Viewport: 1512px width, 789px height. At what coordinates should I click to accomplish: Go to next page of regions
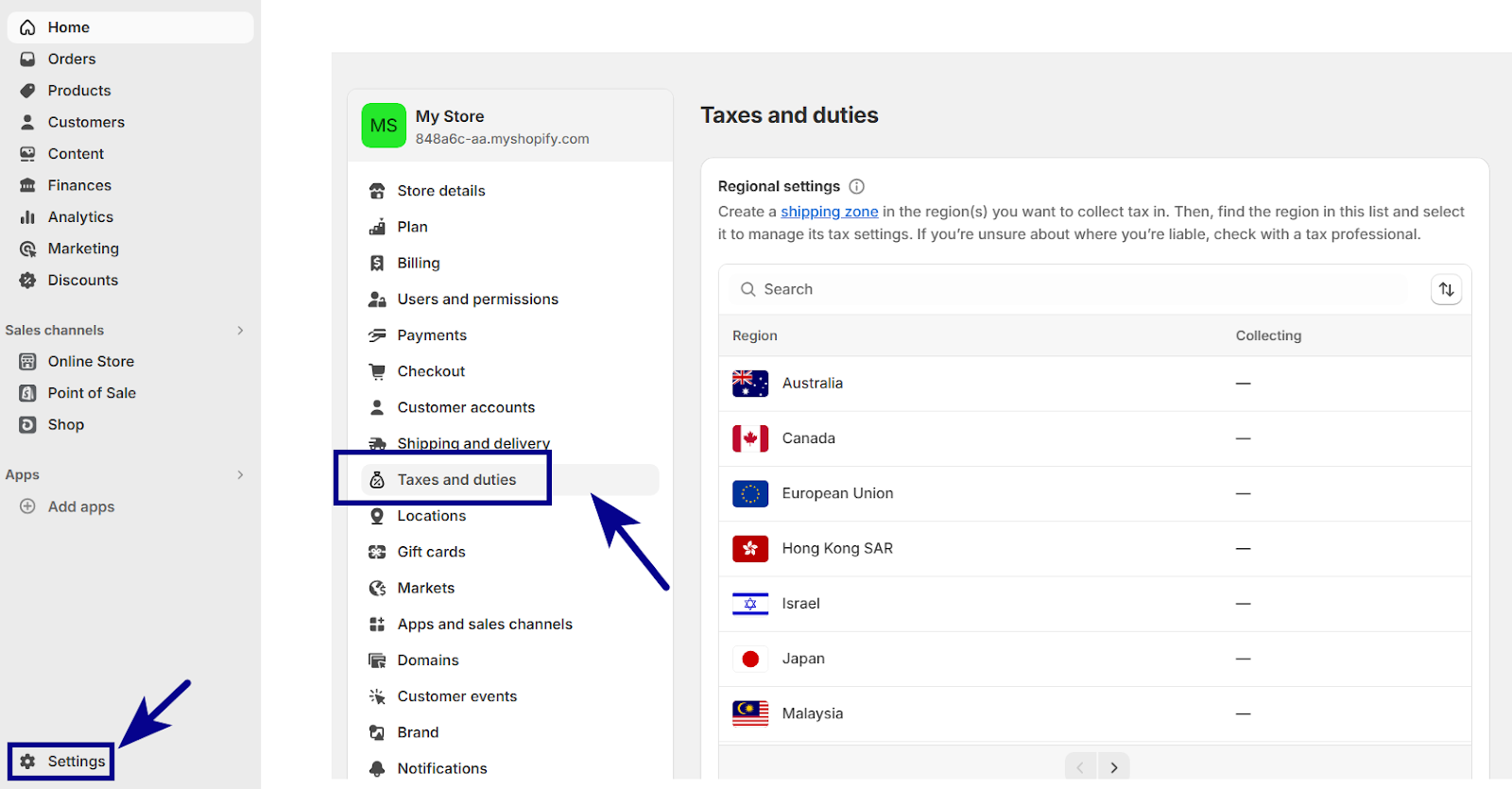coord(1113,766)
